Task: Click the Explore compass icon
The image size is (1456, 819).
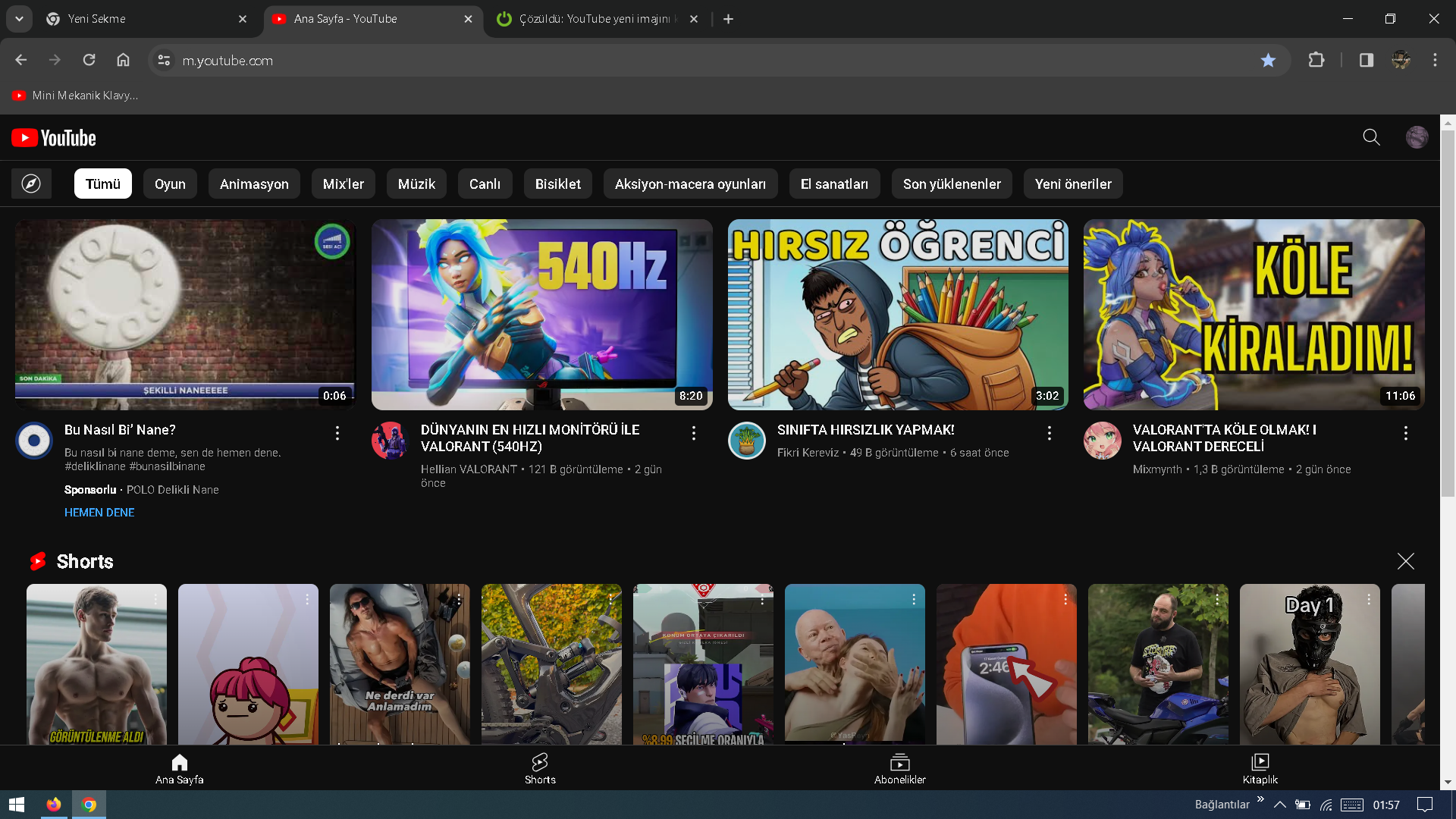Action: (x=31, y=184)
